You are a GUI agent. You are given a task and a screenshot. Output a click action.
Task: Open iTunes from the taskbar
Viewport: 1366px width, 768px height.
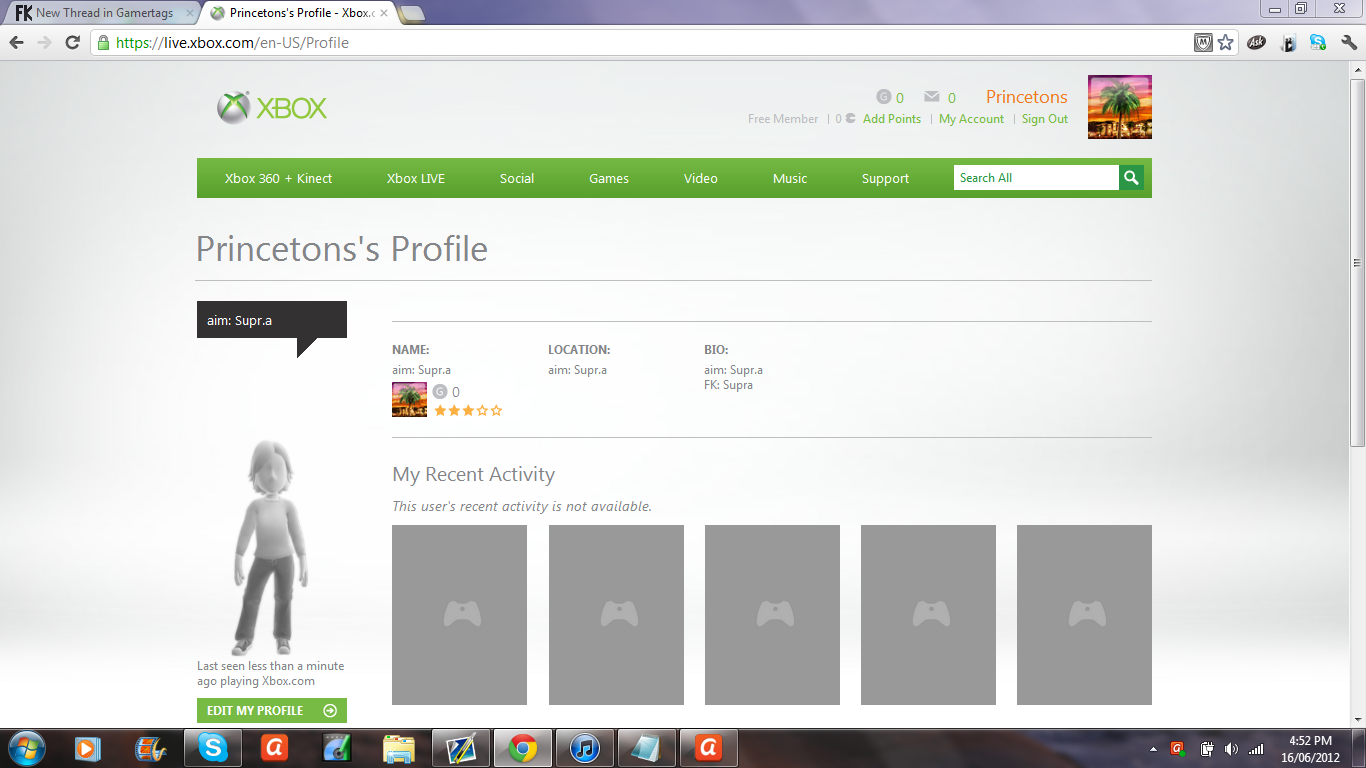(584, 748)
